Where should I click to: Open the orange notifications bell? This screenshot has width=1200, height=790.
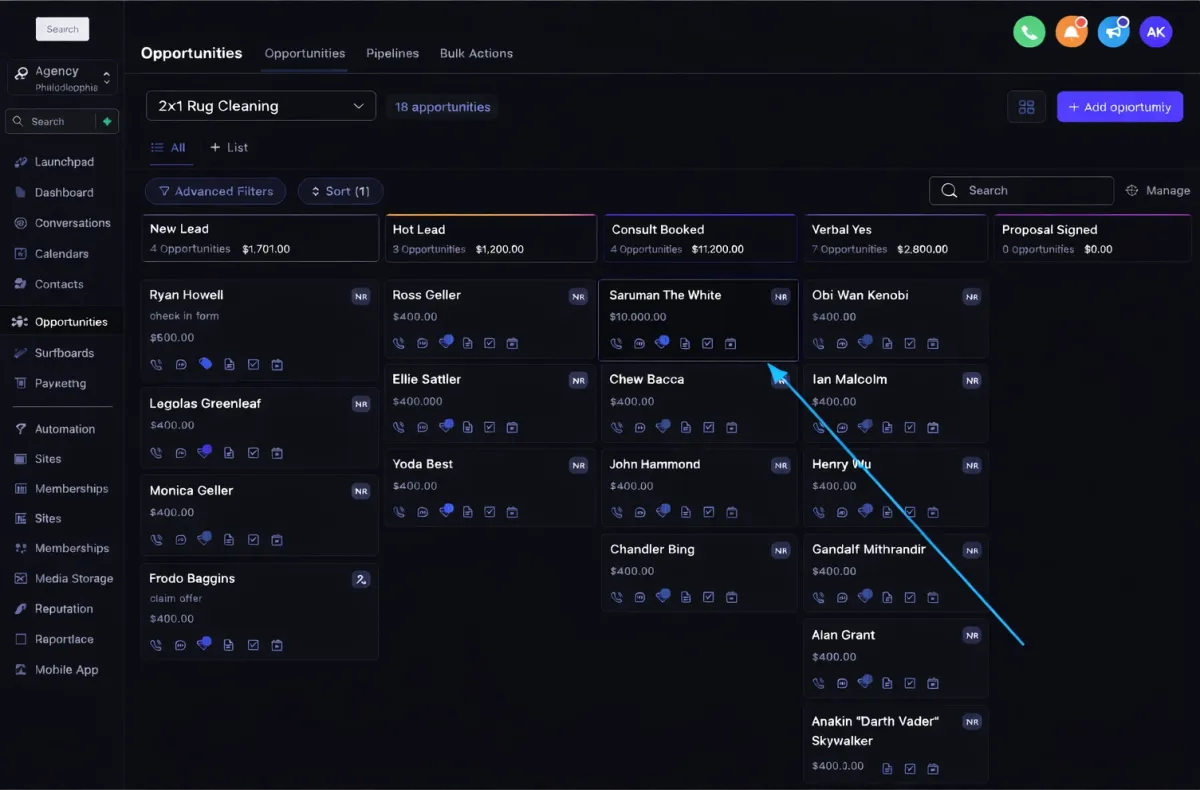(x=1071, y=32)
